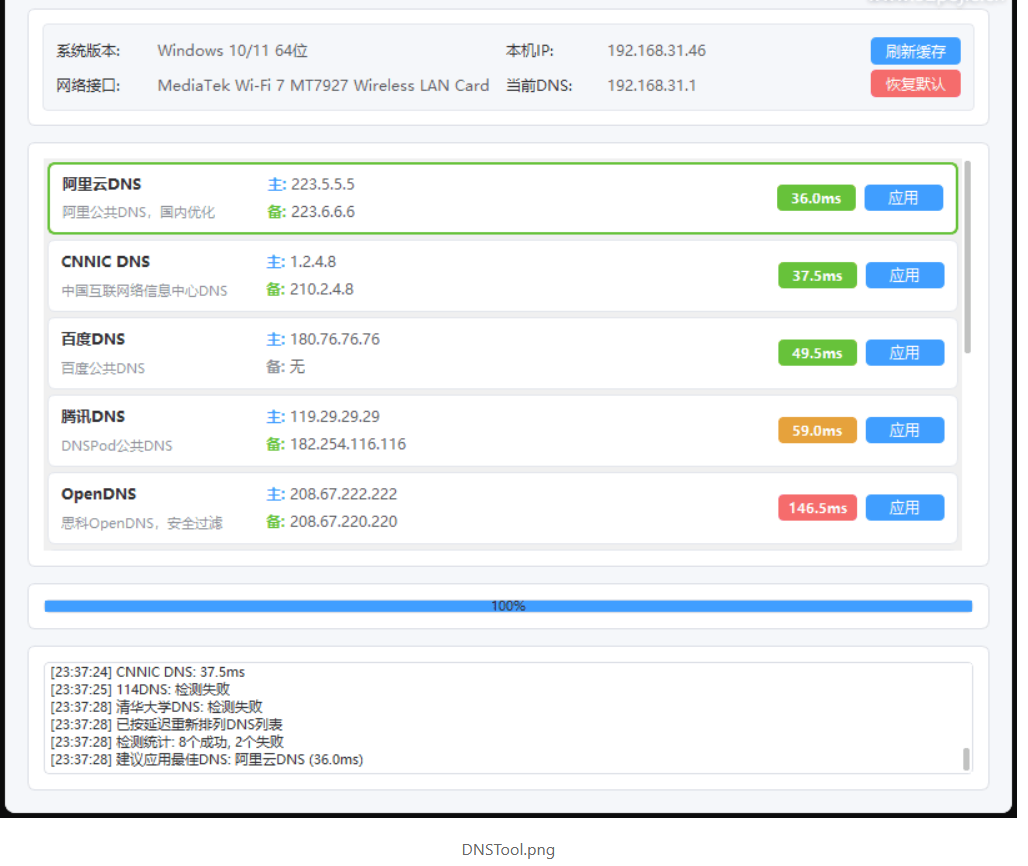Click the 刷新缓存 refresh cache button
Image resolution: width=1028 pixels, height=866 pixels.
pos(914,51)
